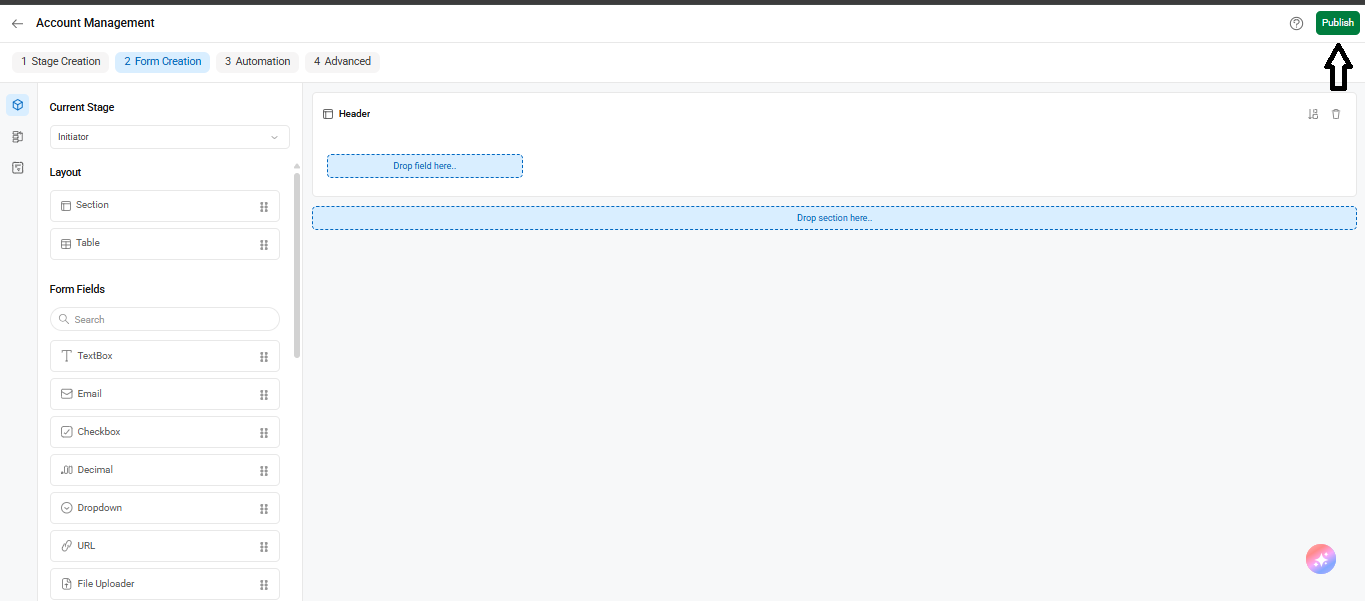Open the help question mark icon
This screenshot has height=601, width=1365.
tap(1296, 23)
